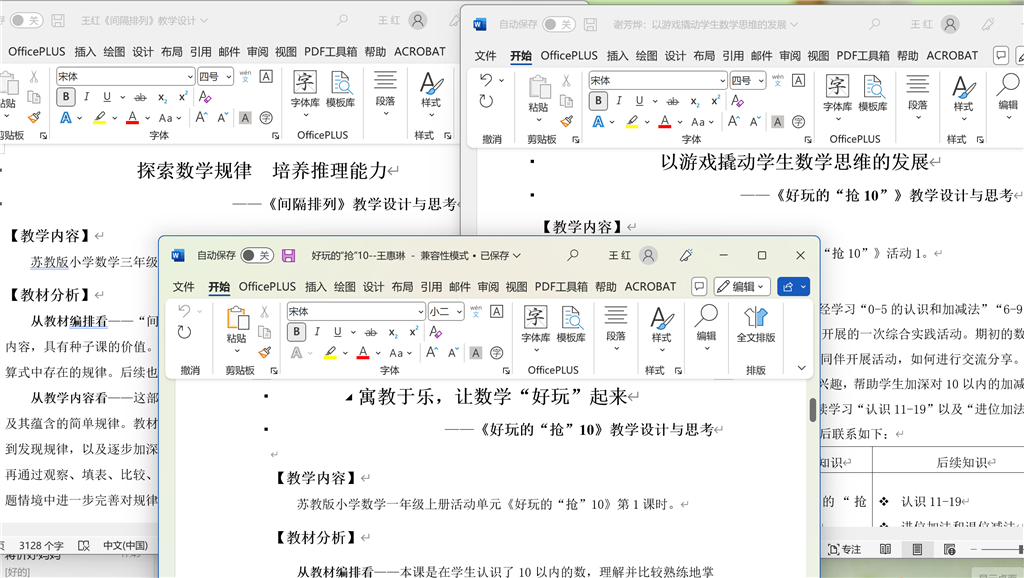Screen dimensions: 1024x578
Task: Open the 文件 menu in front window
Action: (184, 287)
